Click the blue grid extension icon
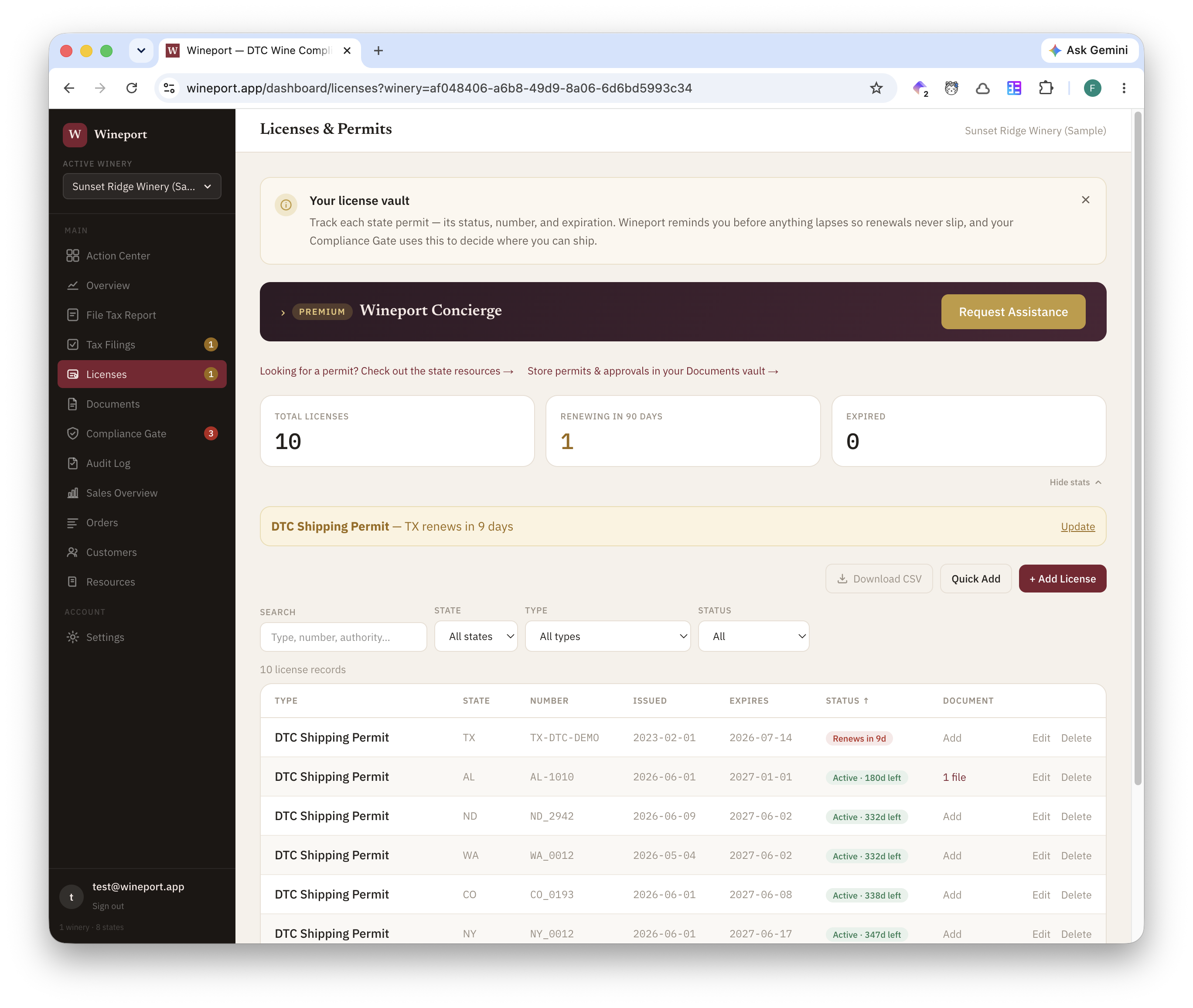 tap(1014, 88)
